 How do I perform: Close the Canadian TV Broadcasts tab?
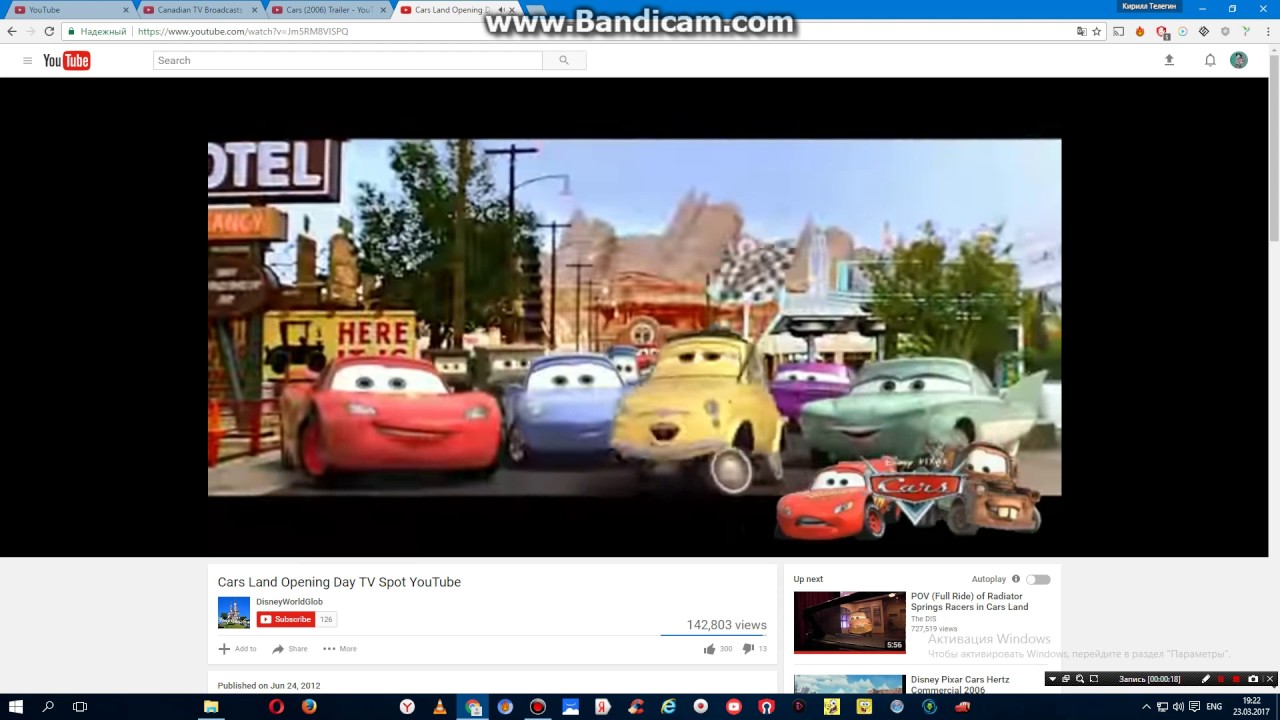[x=254, y=10]
